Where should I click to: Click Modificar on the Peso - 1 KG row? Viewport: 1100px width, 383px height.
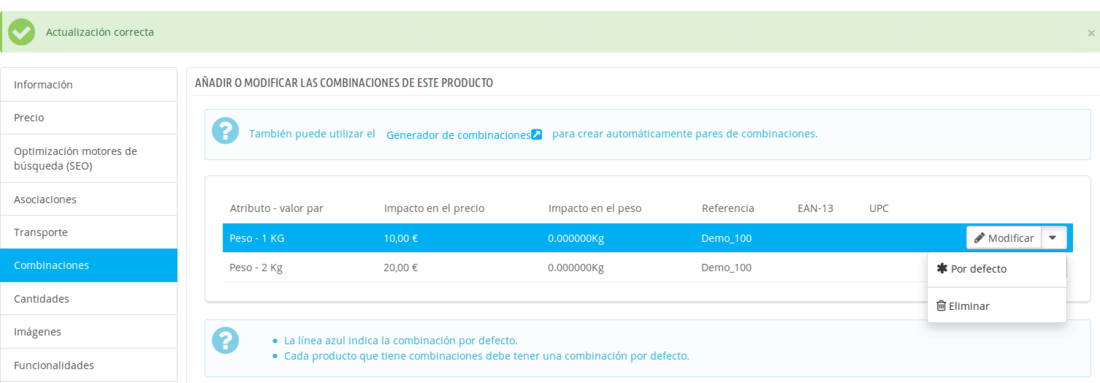pos(1004,238)
